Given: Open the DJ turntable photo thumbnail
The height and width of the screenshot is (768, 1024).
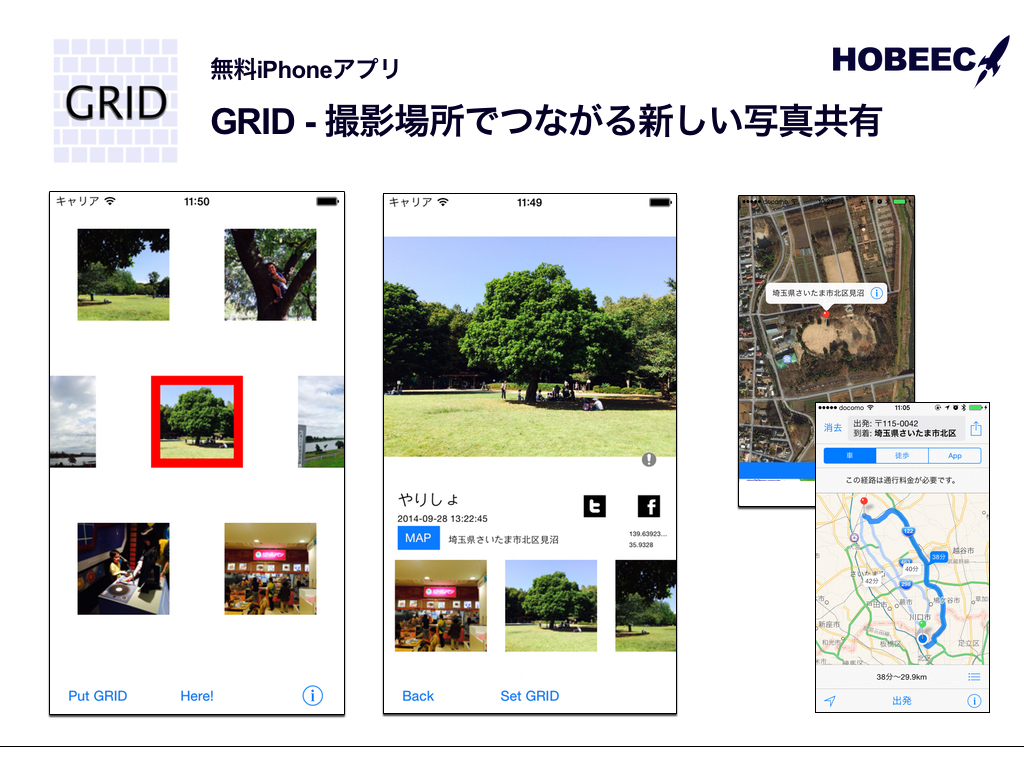Looking at the screenshot, I should (123, 569).
